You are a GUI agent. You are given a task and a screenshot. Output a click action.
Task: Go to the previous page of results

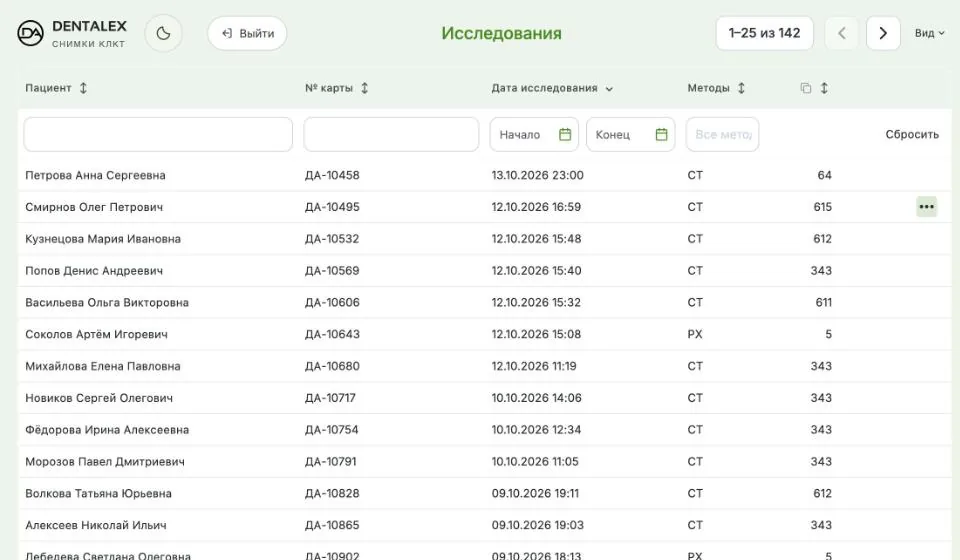pyautogui.click(x=842, y=33)
